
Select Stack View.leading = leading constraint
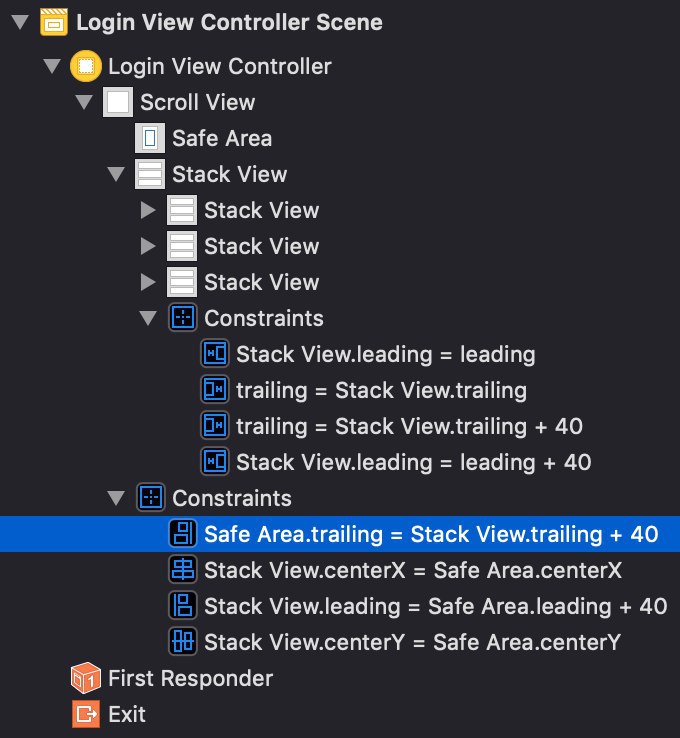[x=385, y=354]
